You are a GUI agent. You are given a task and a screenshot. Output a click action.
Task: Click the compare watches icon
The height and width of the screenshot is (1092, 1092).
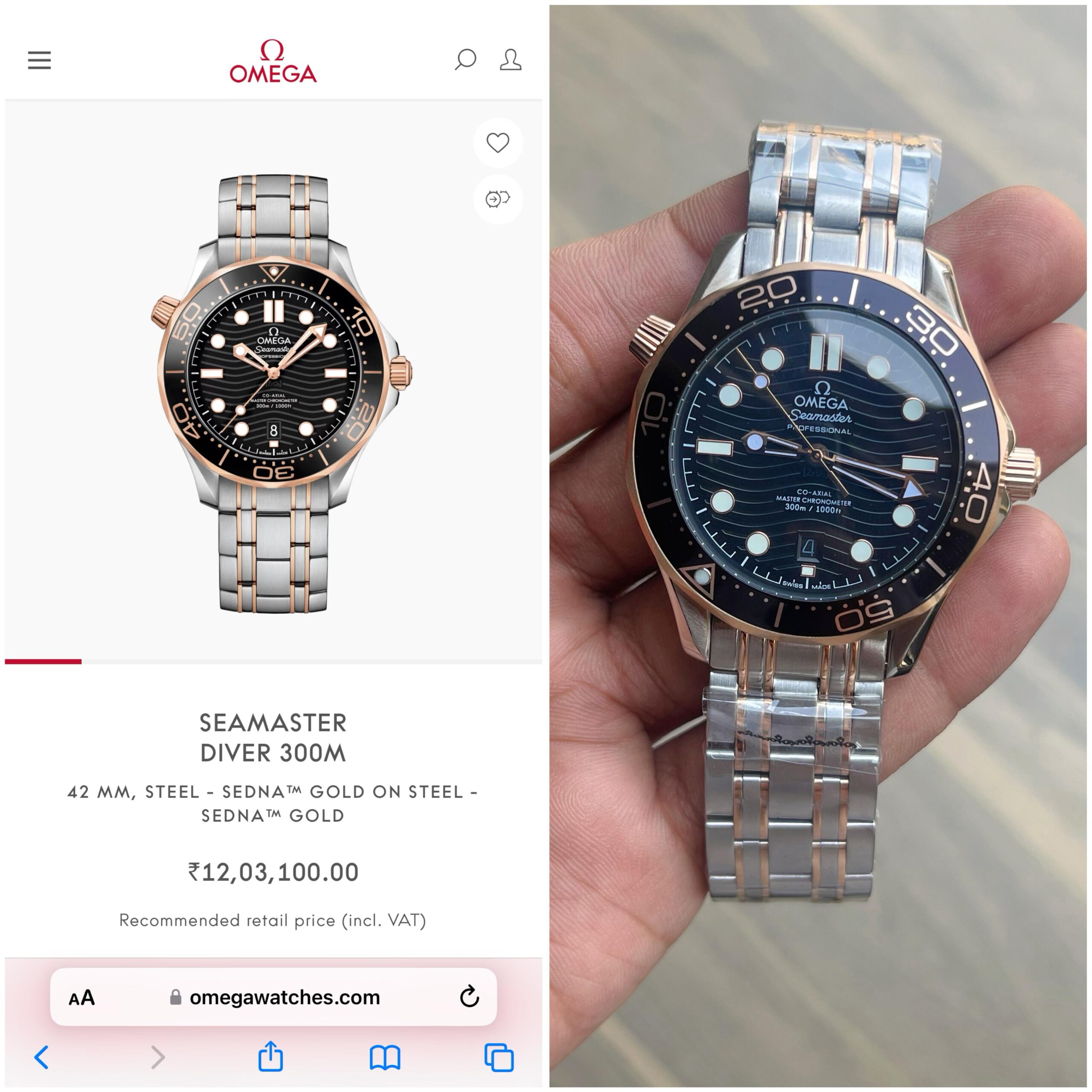point(498,199)
